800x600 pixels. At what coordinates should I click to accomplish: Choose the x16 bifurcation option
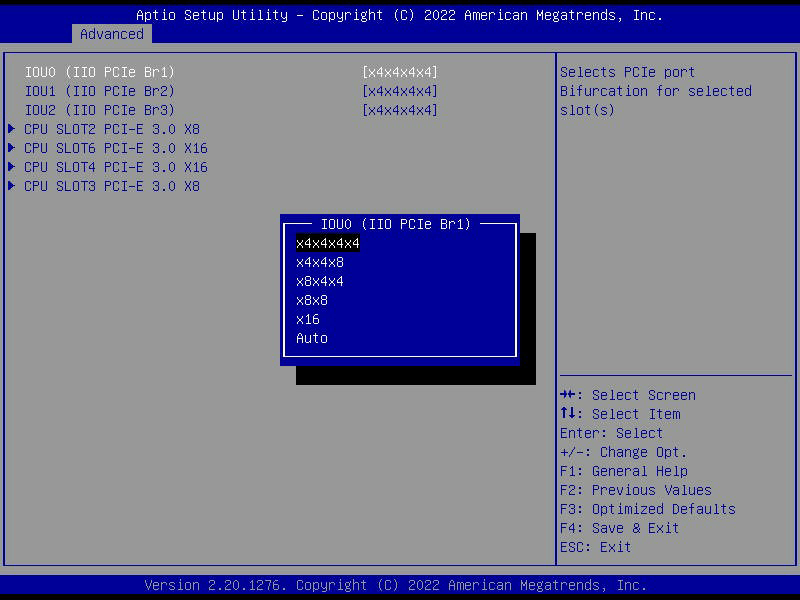307,319
